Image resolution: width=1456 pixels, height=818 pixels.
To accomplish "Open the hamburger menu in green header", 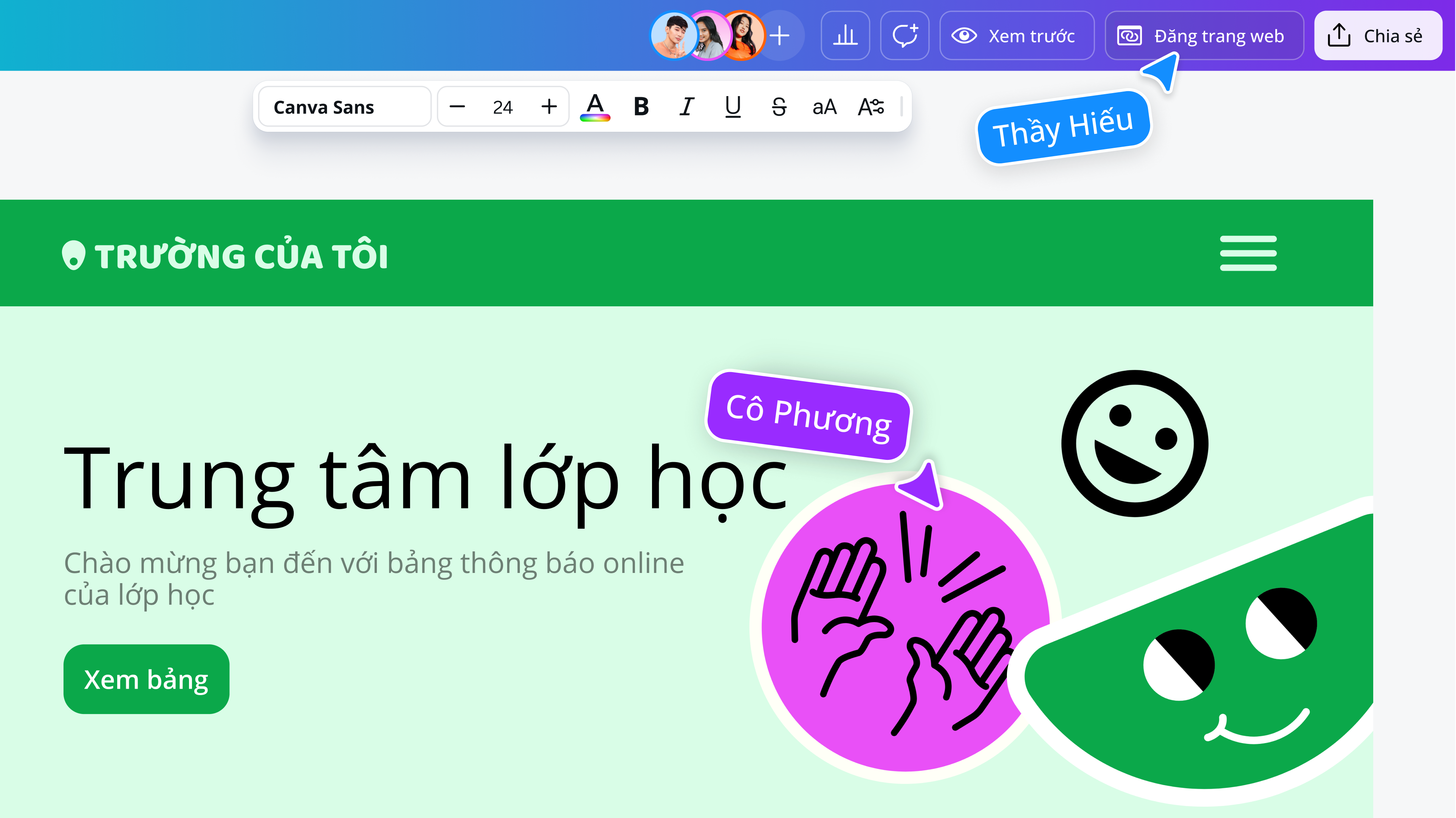I will [1248, 253].
